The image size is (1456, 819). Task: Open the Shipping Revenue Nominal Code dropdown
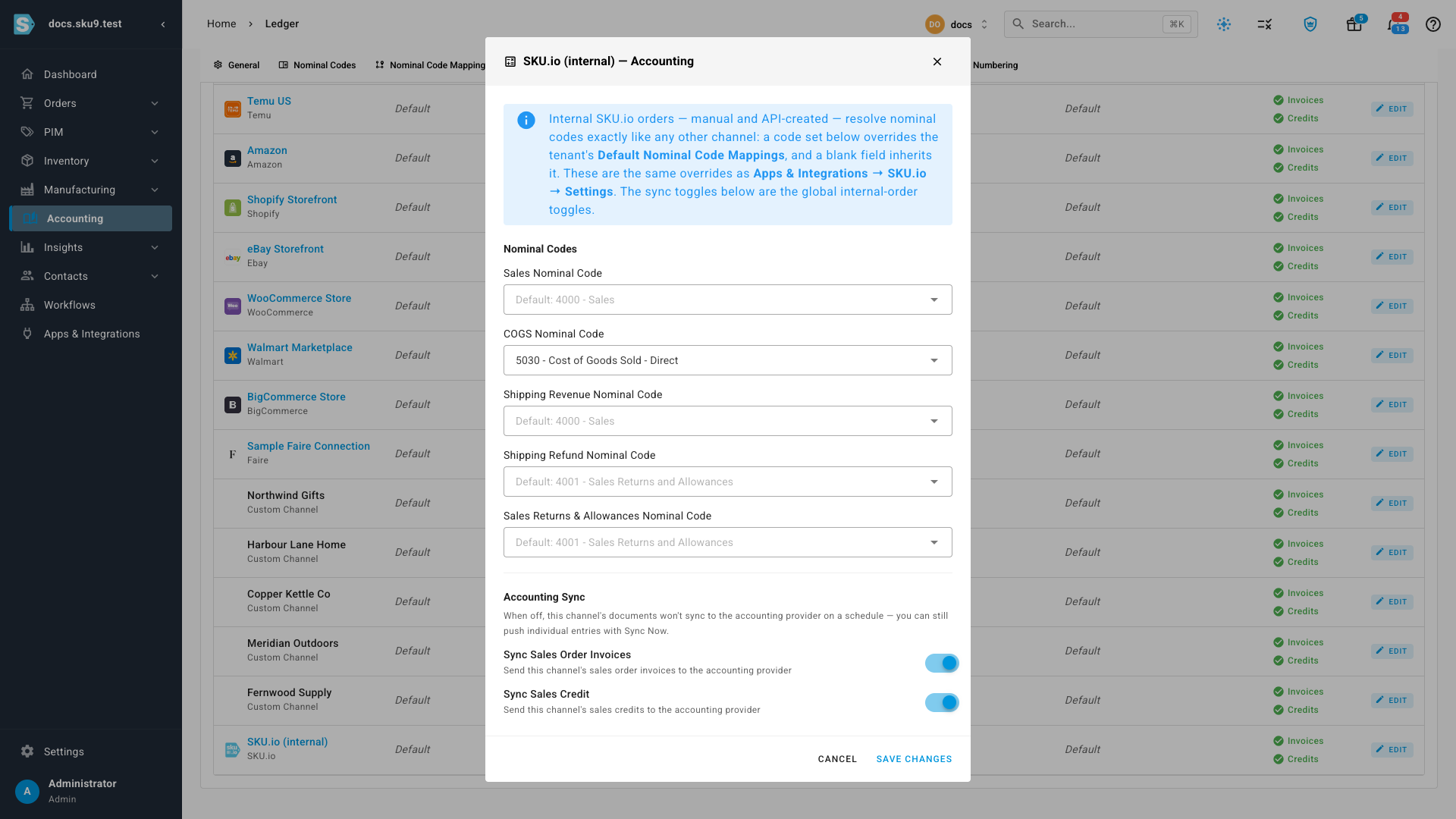pyautogui.click(x=728, y=421)
